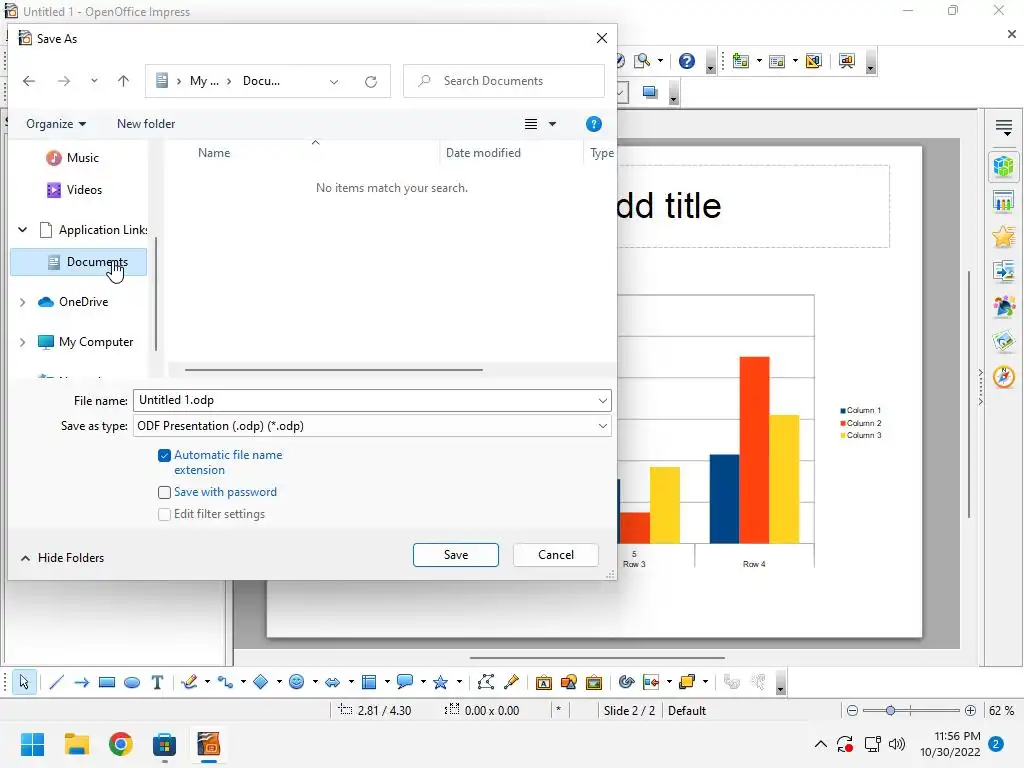Click the Shadow toolbar icon
This screenshot has width=1024, height=768.
(650, 92)
